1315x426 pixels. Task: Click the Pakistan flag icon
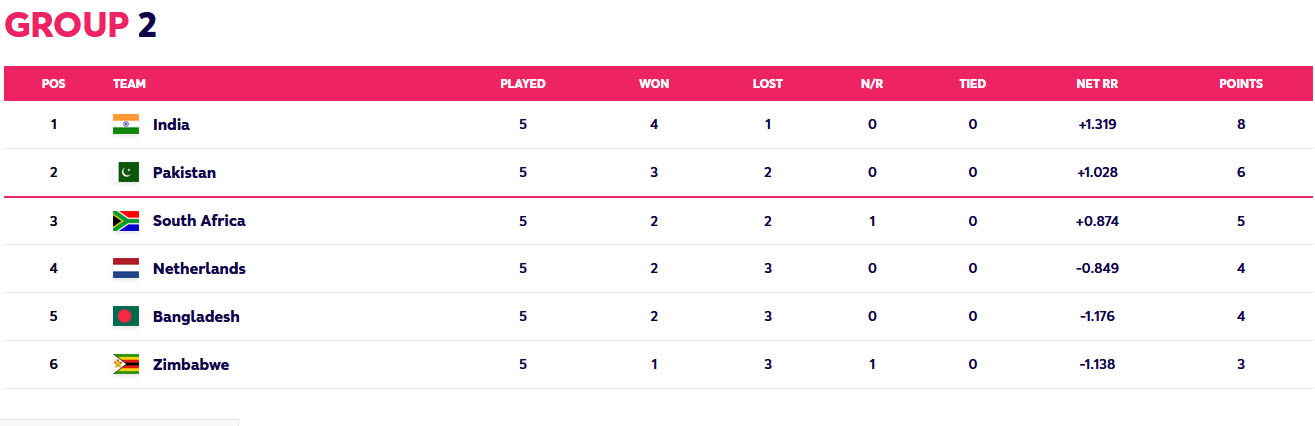click(126, 172)
